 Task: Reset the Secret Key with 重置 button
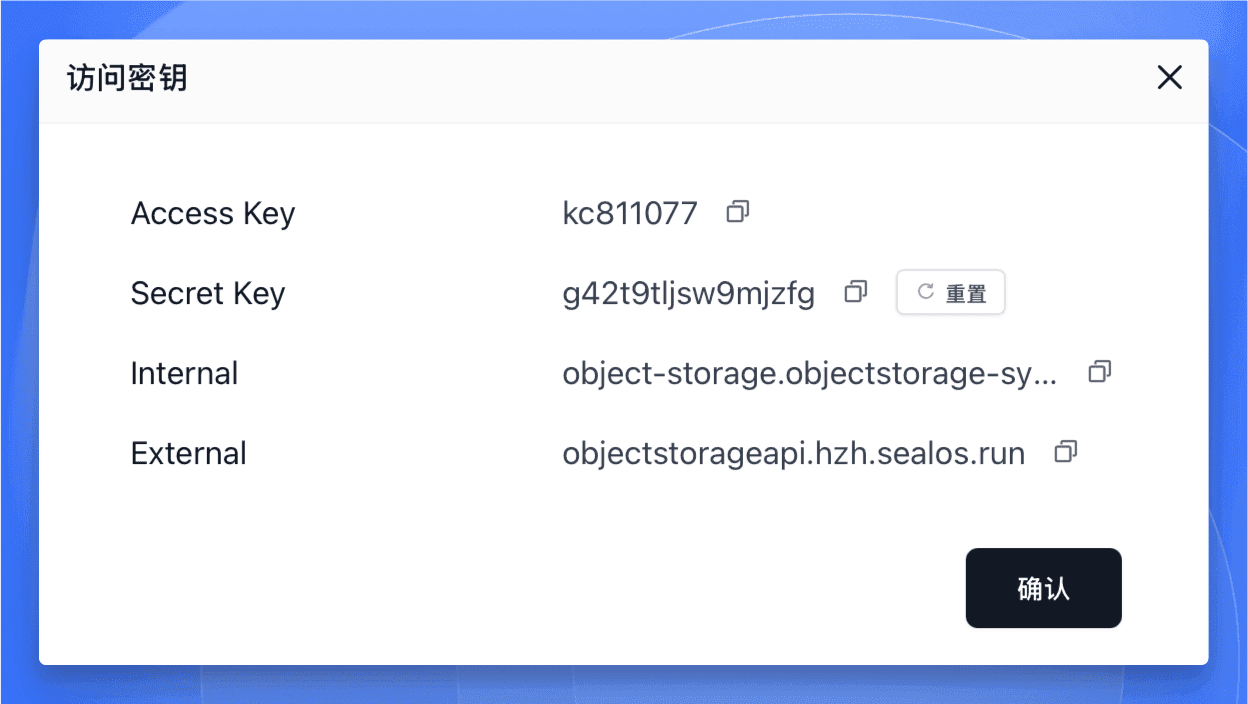(x=950, y=293)
